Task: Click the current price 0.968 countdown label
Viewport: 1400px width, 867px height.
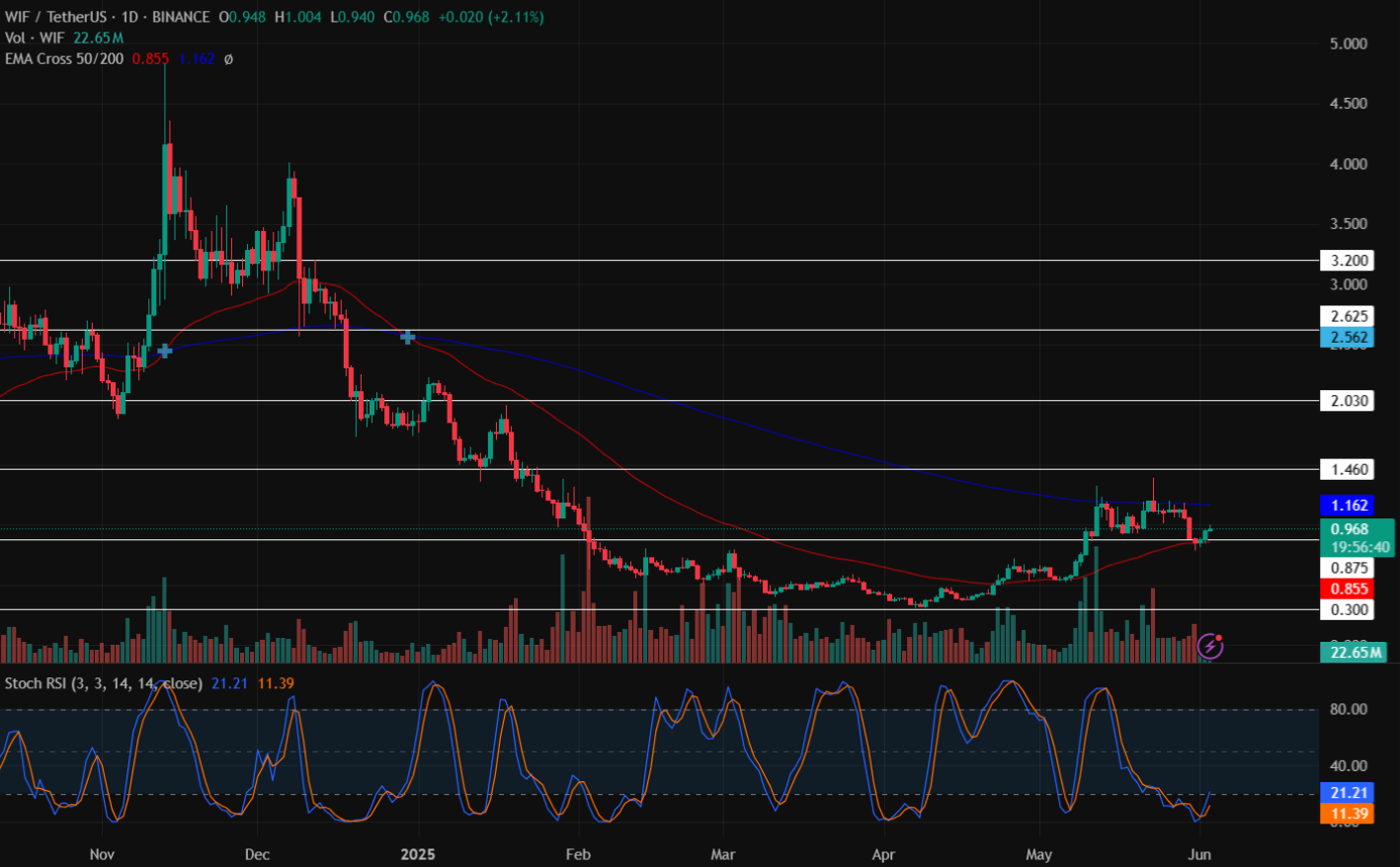Action: (1358, 538)
